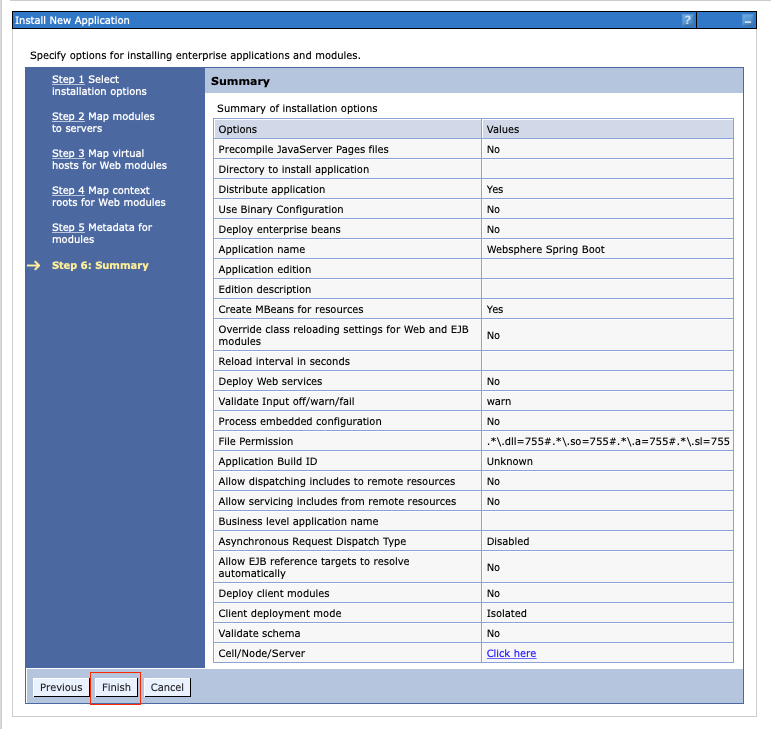Click the 'Validate Input off/warn/fail' label
Image resolution: width=771 pixels, height=729 pixels.
click(x=286, y=402)
